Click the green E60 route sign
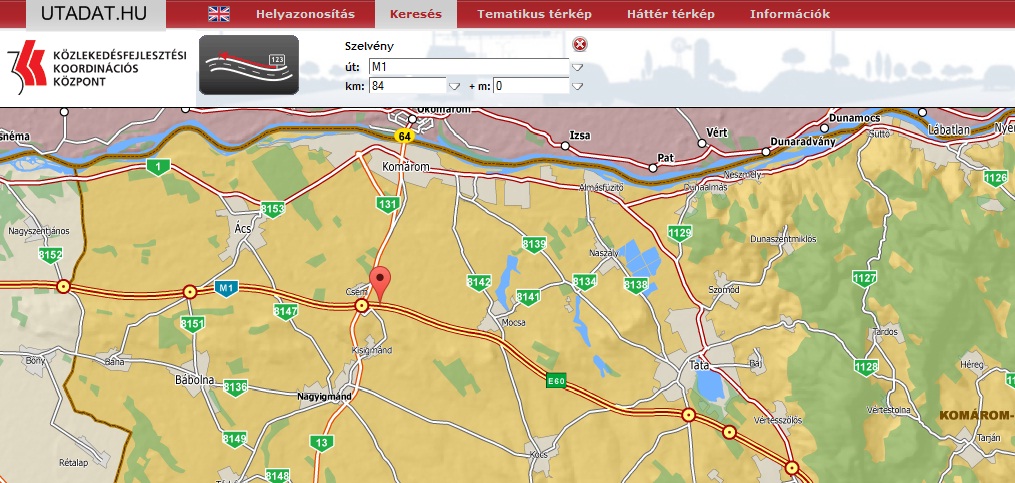This screenshot has width=1015, height=483. point(557,381)
